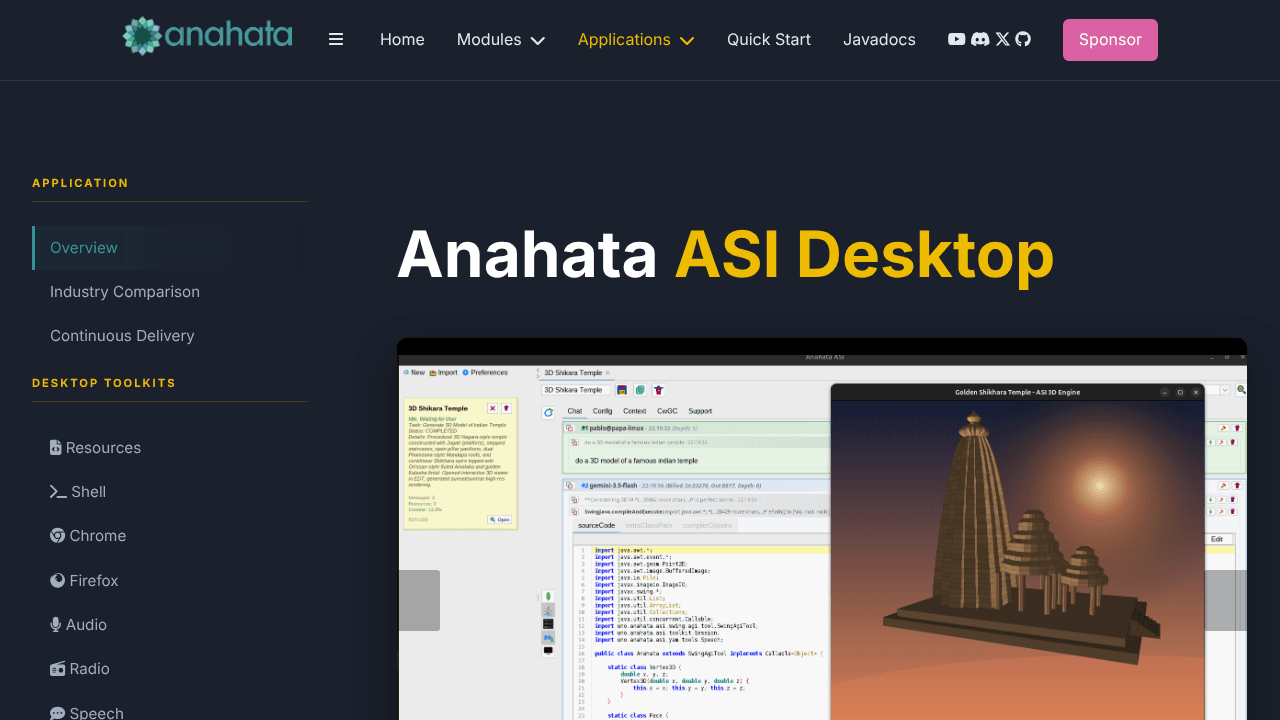The image size is (1280, 720).
Task: Click the 'APPLICATION' sidebar heading
Action: [x=80, y=183]
